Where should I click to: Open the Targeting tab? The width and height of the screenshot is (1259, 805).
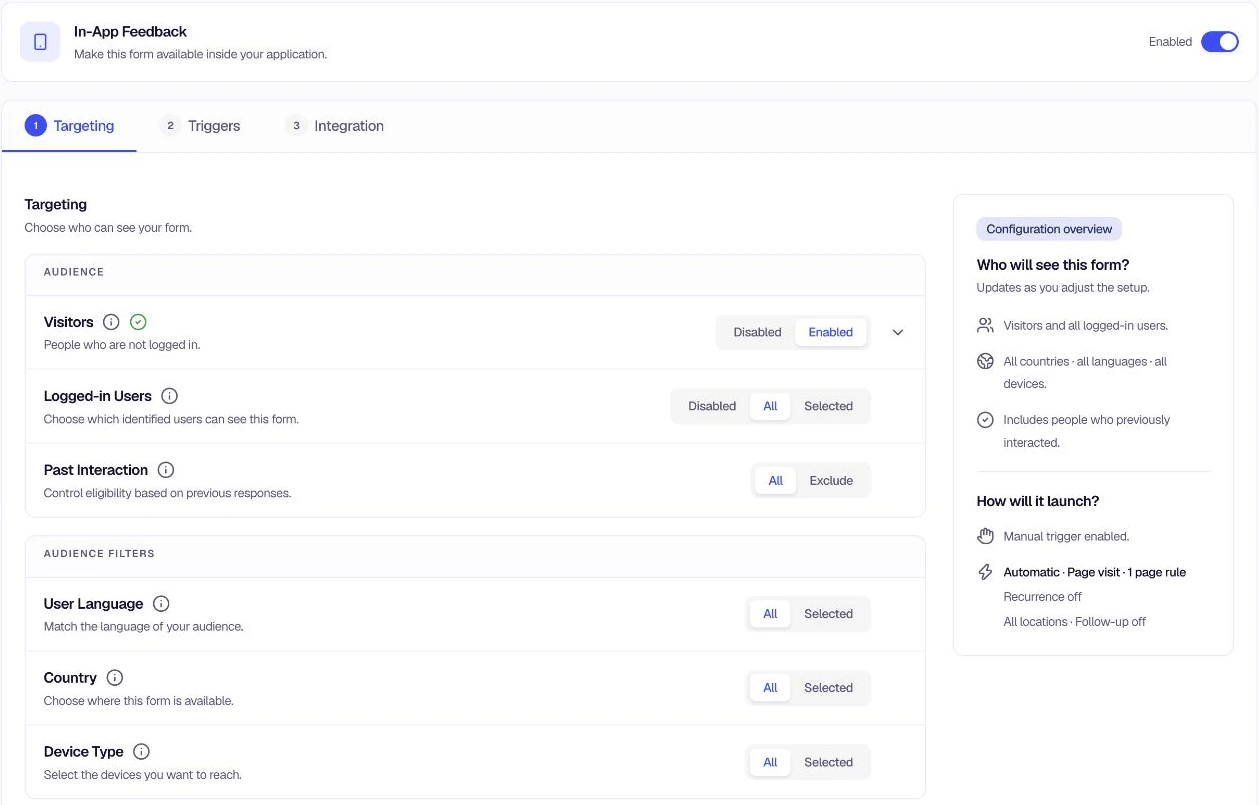(x=69, y=126)
